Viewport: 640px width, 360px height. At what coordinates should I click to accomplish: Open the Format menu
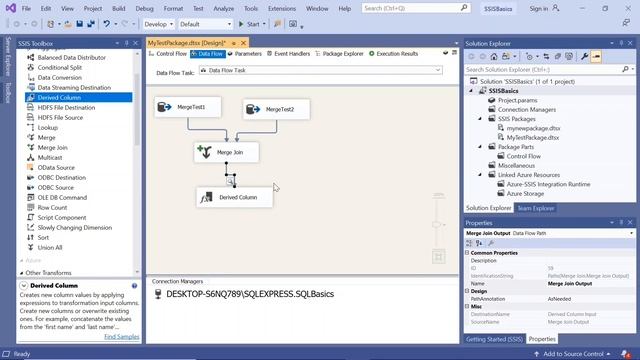pyautogui.click(x=173, y=9)
